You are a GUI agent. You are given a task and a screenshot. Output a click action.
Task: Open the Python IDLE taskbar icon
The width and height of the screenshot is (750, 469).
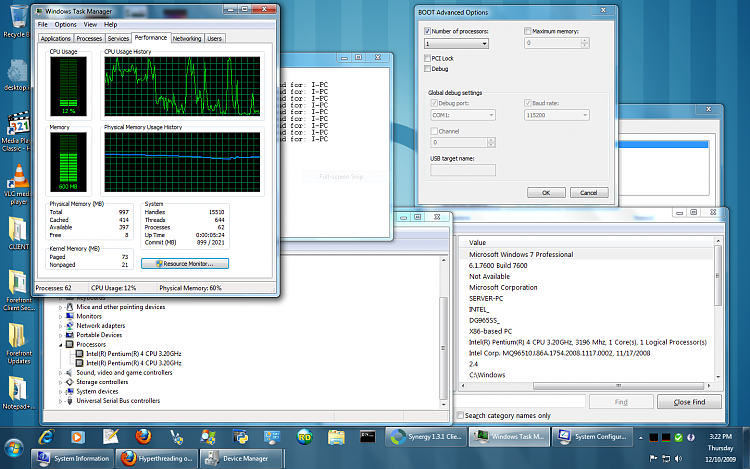click(240, 437)
